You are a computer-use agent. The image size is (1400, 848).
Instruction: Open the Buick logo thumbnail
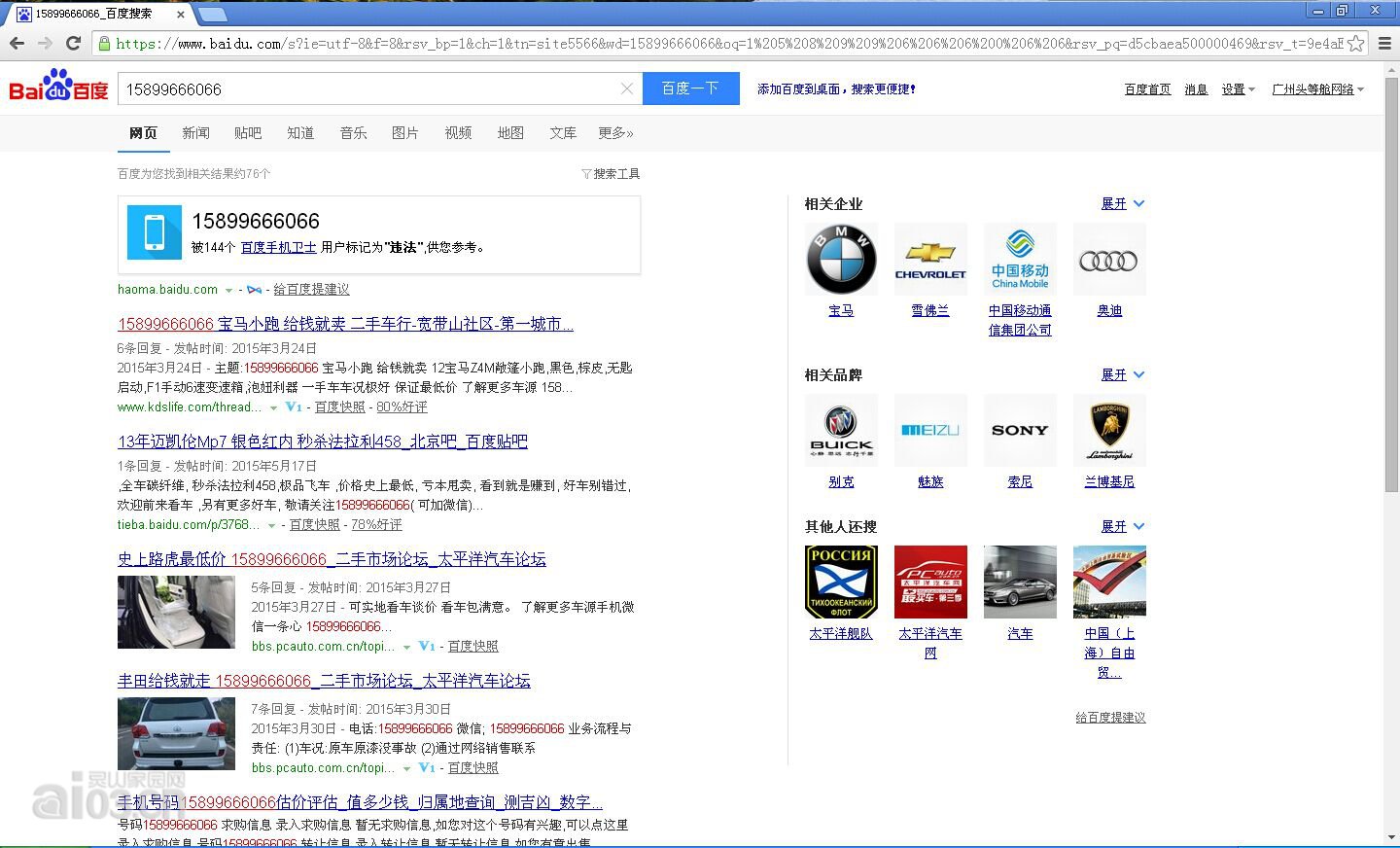click(x=841, y=431)
